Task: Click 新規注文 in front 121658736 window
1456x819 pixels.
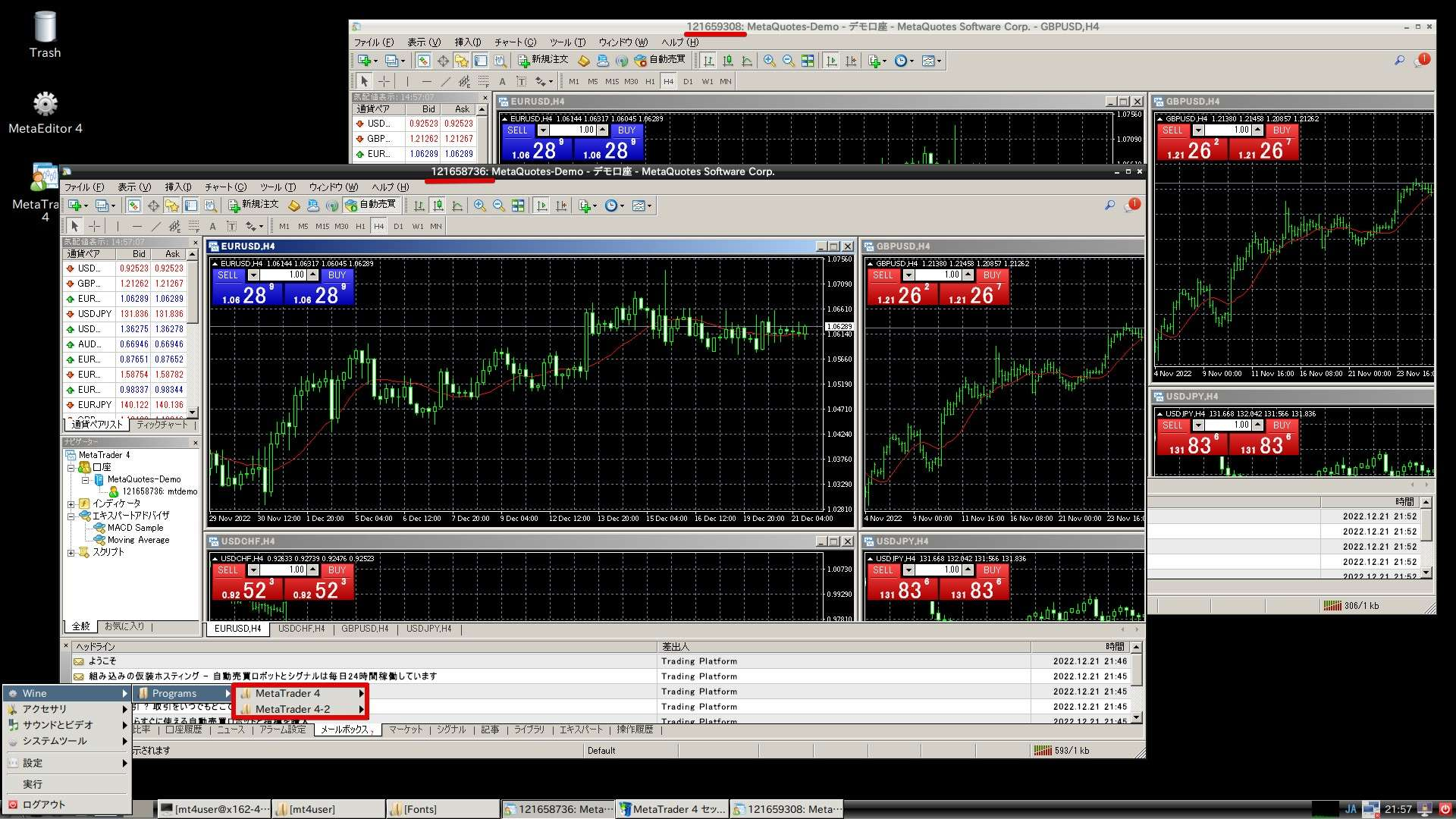Action: (x=254, y=205)
